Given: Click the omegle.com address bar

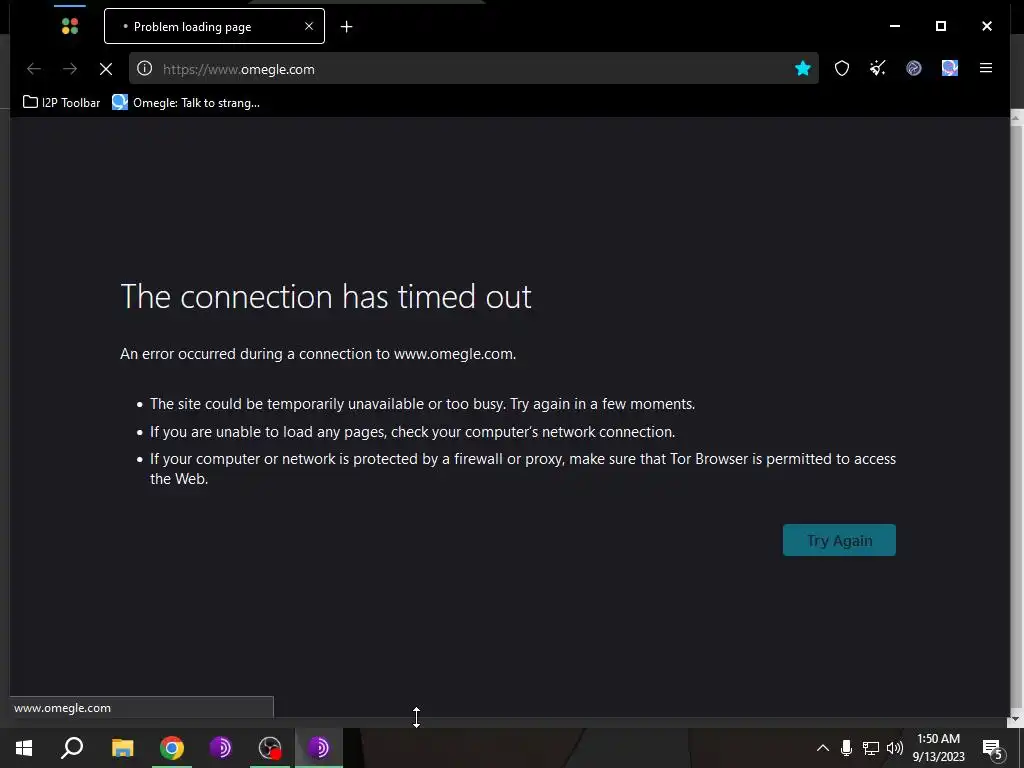Looking at the screenshot, I should click(473, 69).
